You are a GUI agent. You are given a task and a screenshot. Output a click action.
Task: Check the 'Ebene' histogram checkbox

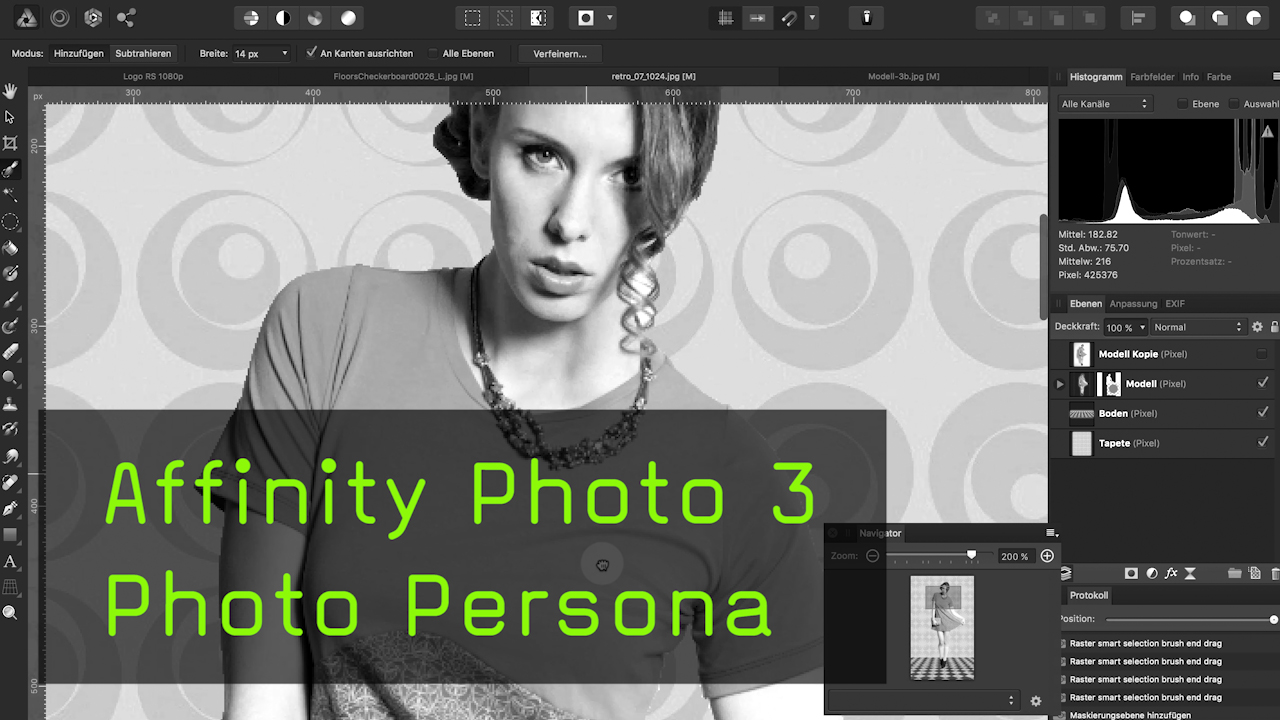(1183, 104)
